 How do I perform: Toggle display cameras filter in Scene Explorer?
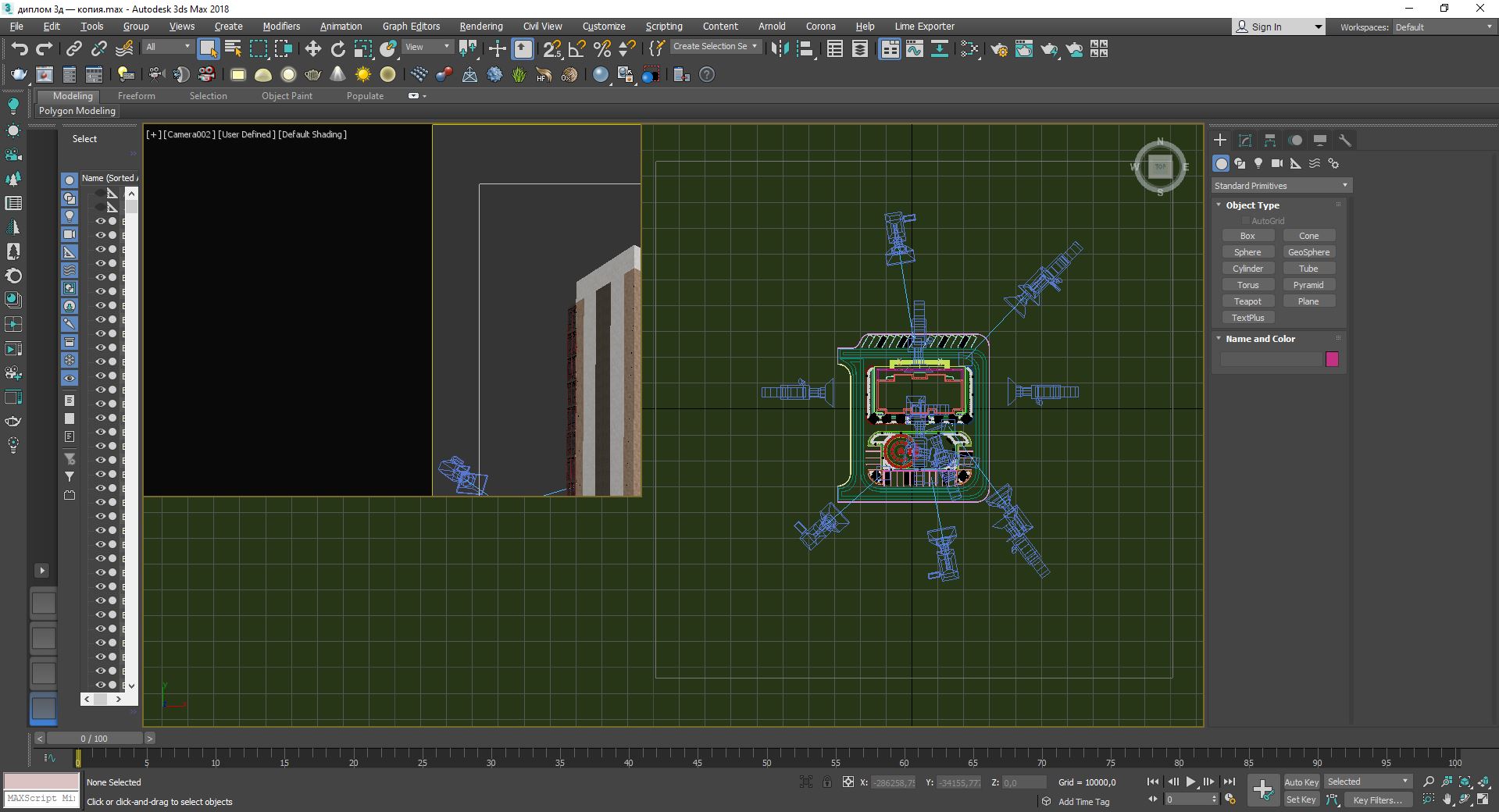tap(70, 234)
